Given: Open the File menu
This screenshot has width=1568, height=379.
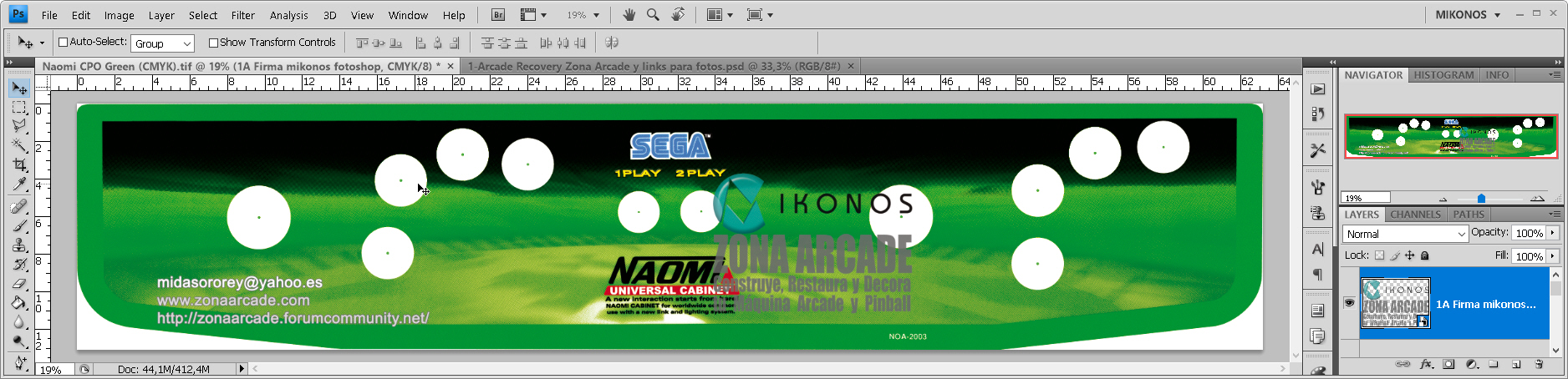Looking at the screenshot, I should click(x=49, y=15).
